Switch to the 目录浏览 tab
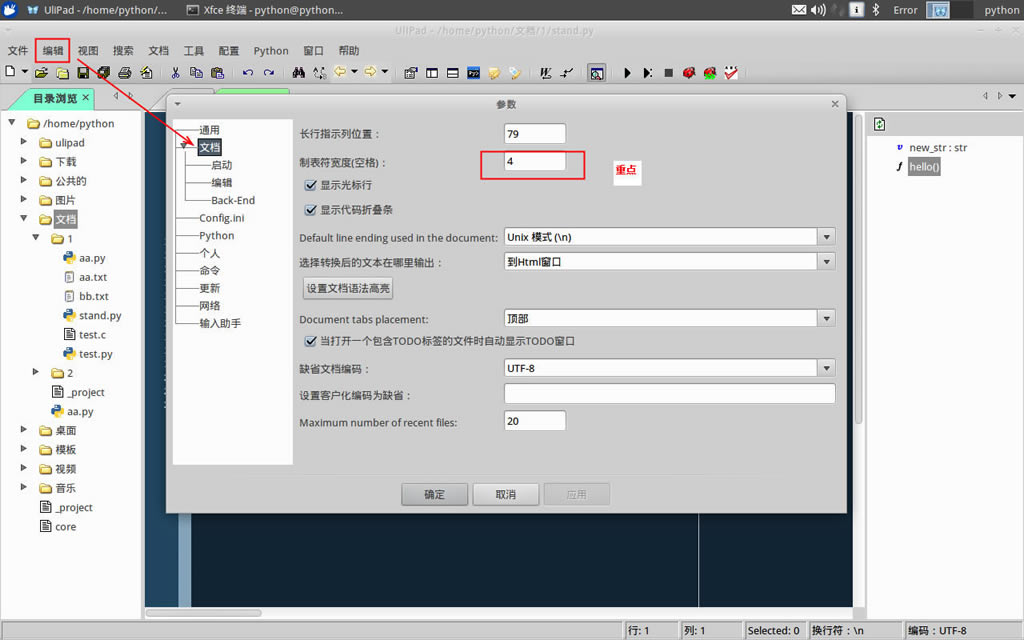This screenshot has width=1024, height=640. click(x=47, y=99)
